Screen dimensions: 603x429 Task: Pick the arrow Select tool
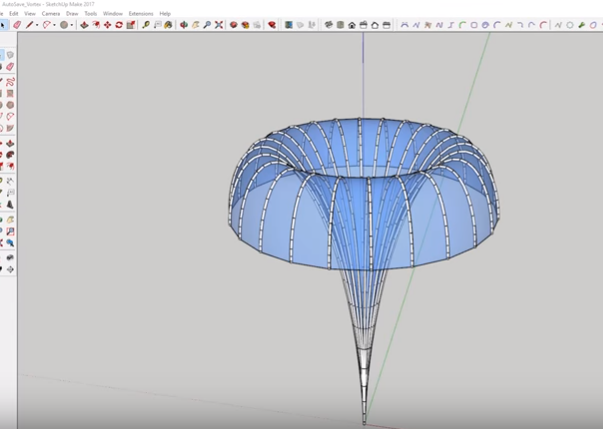[4, 25]
